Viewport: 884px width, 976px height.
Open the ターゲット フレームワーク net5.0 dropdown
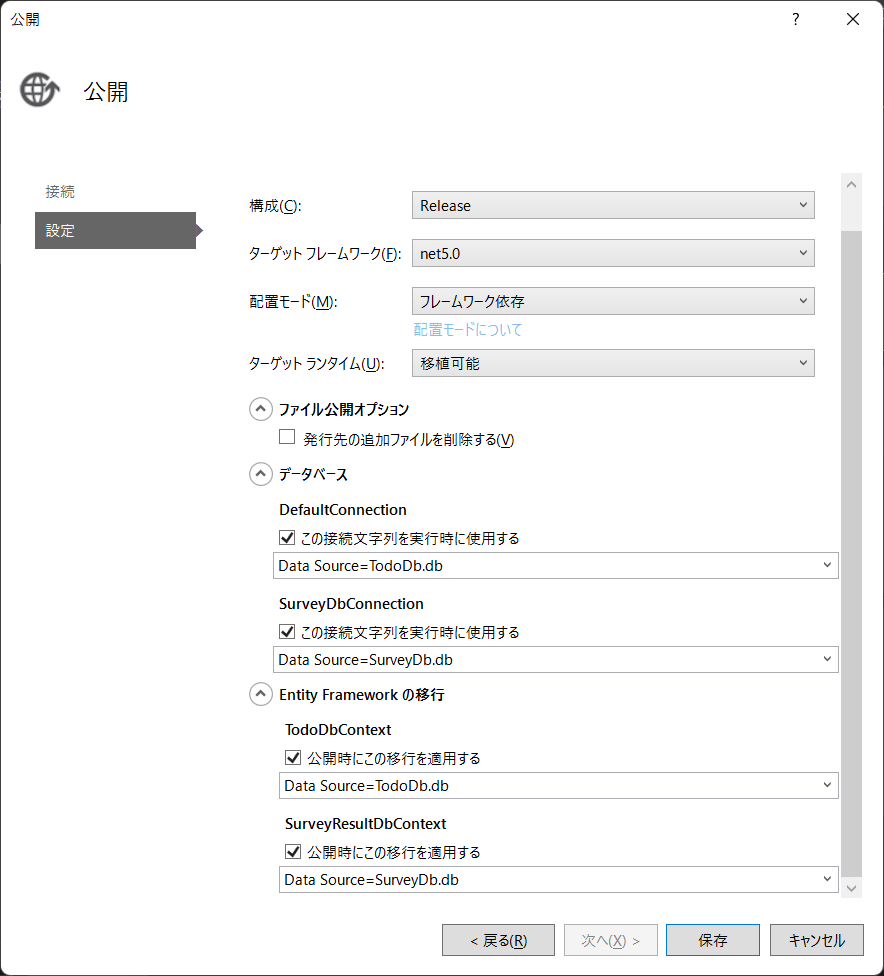tap(613, 253)
